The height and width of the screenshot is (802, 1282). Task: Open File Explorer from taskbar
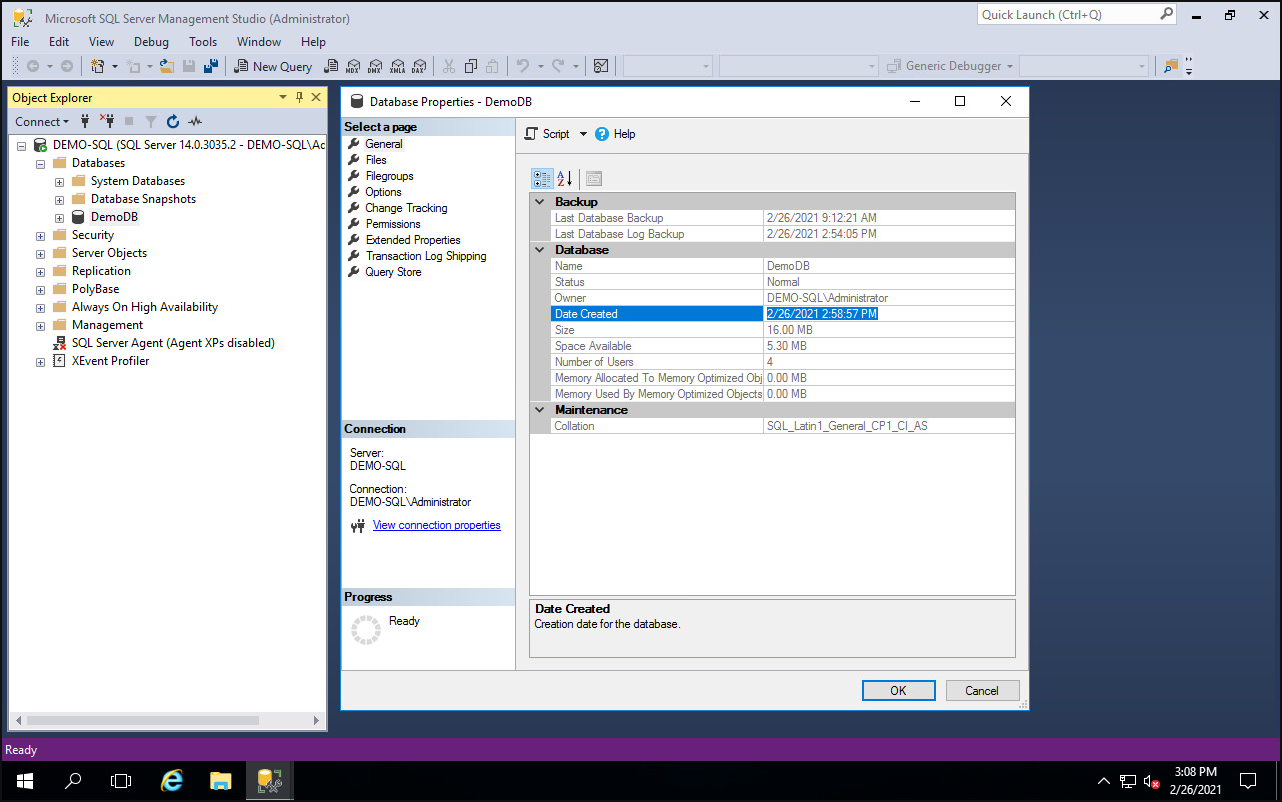[220, 780]
